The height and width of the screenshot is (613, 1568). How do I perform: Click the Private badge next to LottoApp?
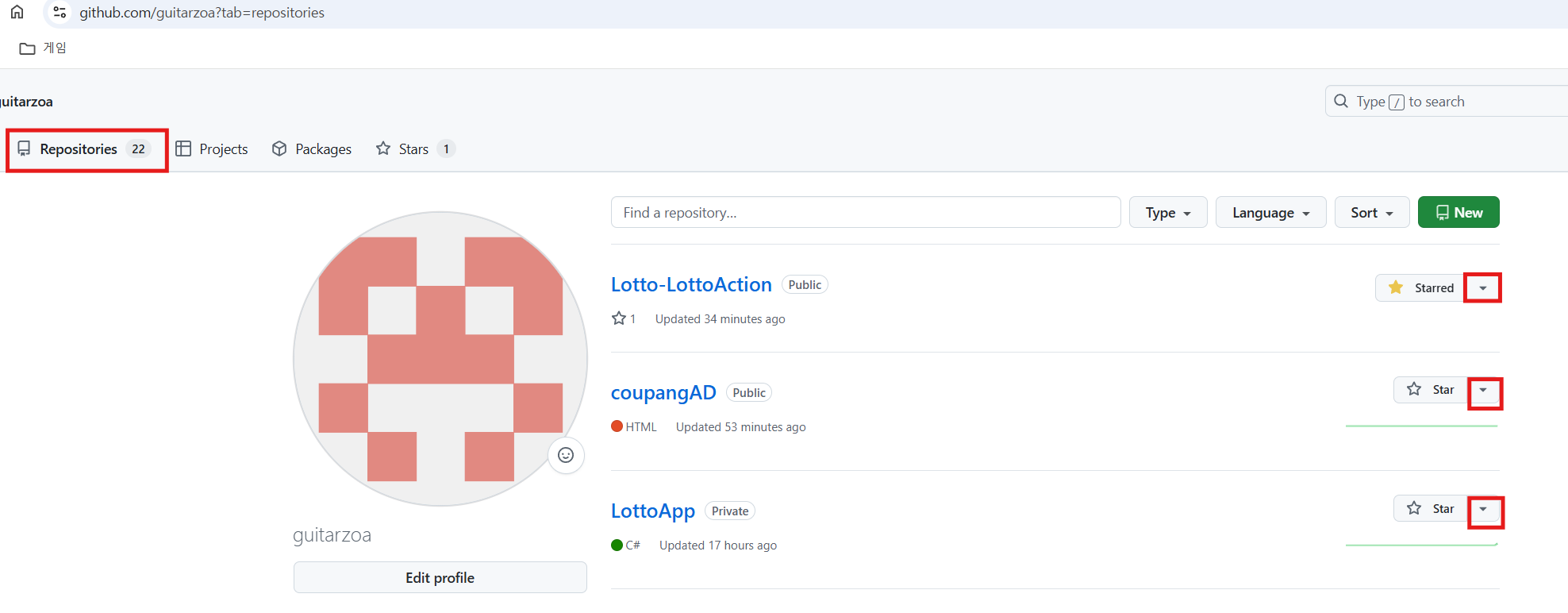pyautogui.click(x=730, y=511)
